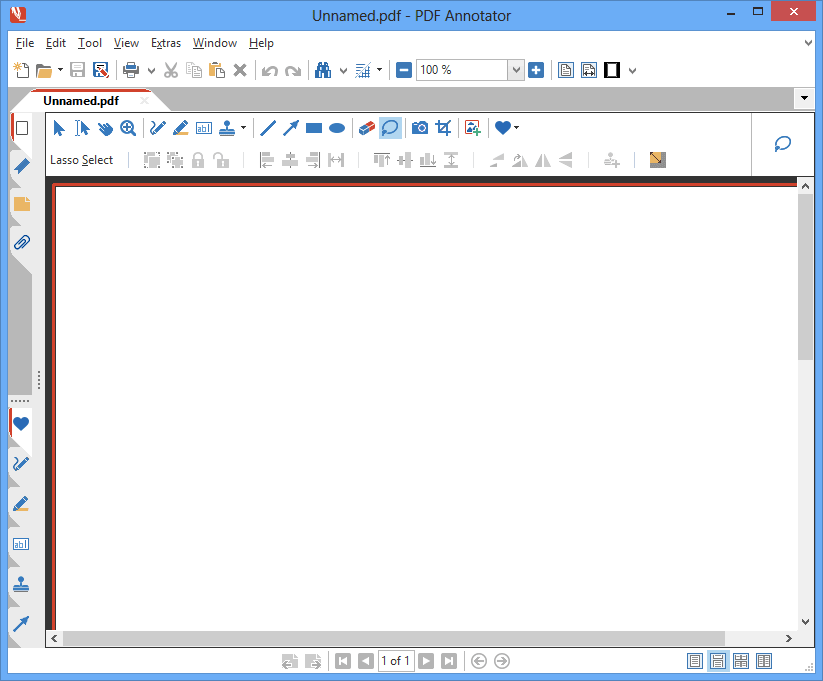Toggle the Zoom magnifier tool
The height and width of the screenshot is (681, 823).
point(128,128)
